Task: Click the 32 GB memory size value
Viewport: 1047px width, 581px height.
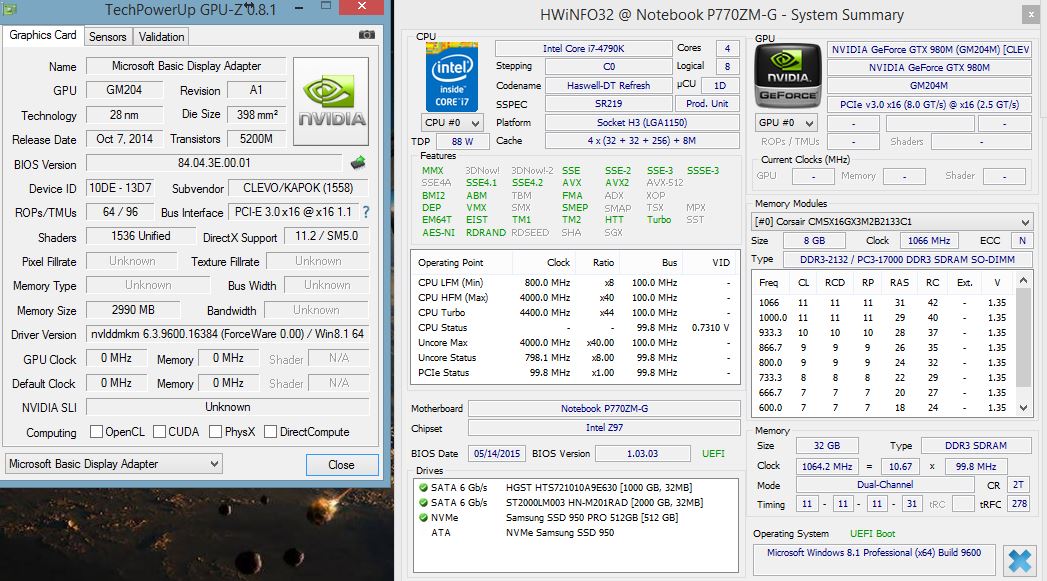Action: pos(827,446)
